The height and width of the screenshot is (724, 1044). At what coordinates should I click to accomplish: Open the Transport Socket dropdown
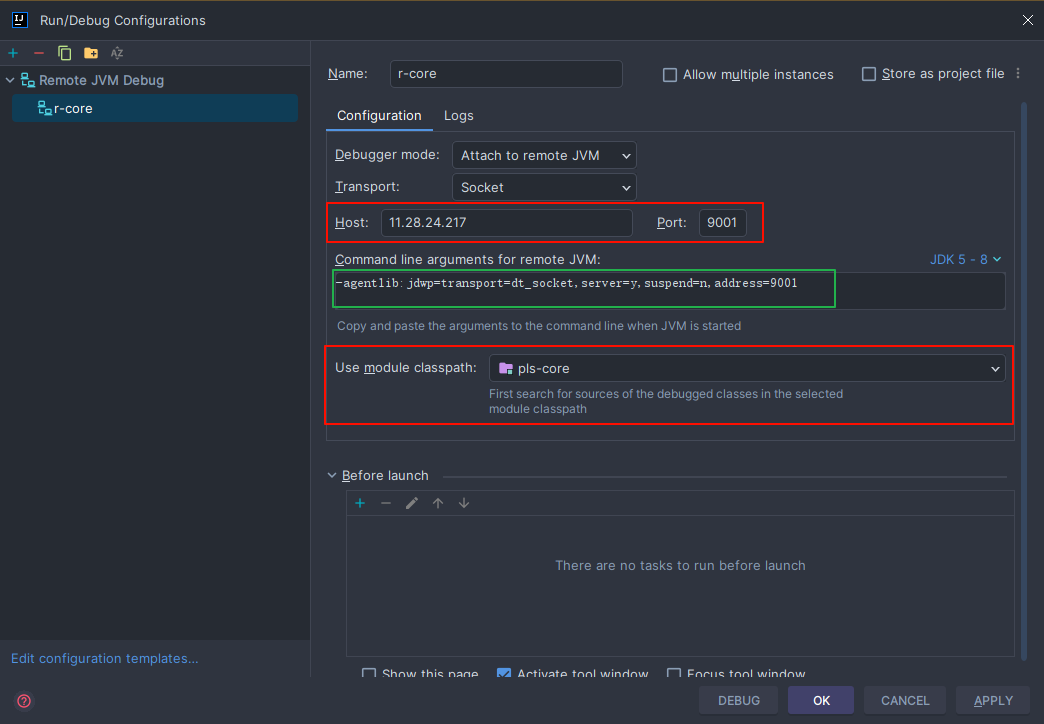(544, 187)
